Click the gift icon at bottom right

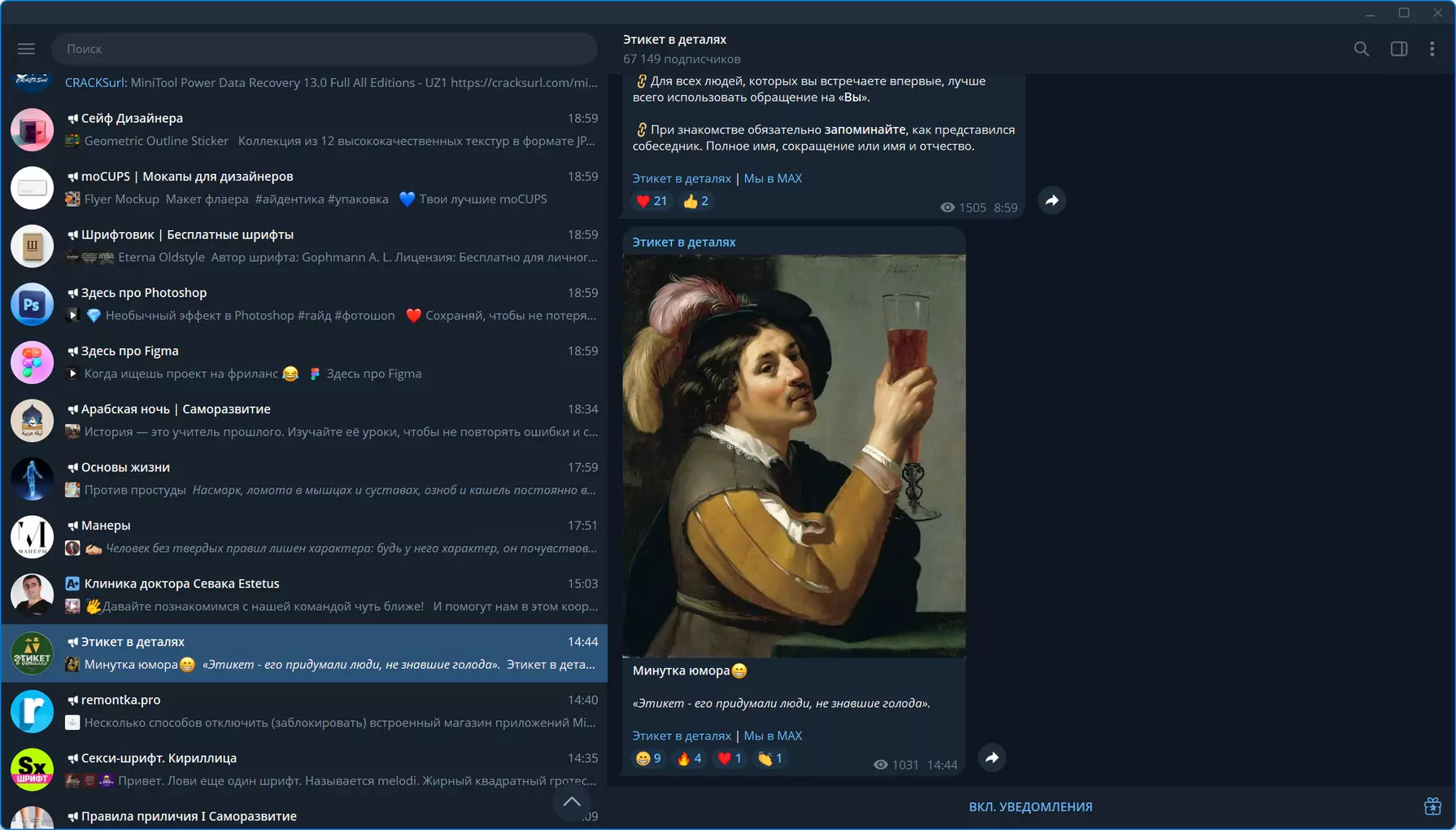pos(1432,806)
